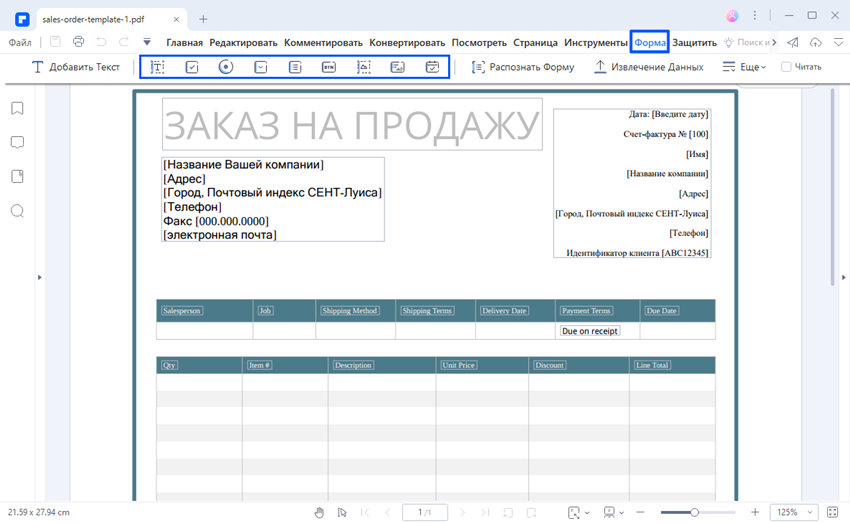The height and width of the screenshot is (523, 850).
Task: Select the radio button form tool
Action: (x=226, y=67)
